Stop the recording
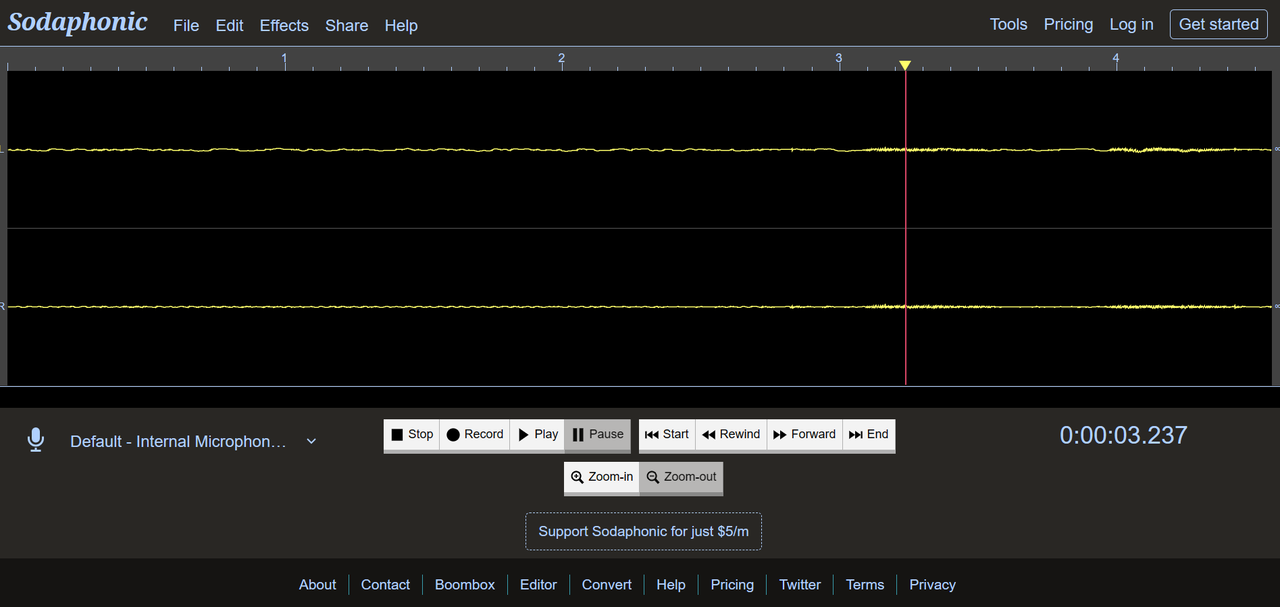 pos(412,435)
